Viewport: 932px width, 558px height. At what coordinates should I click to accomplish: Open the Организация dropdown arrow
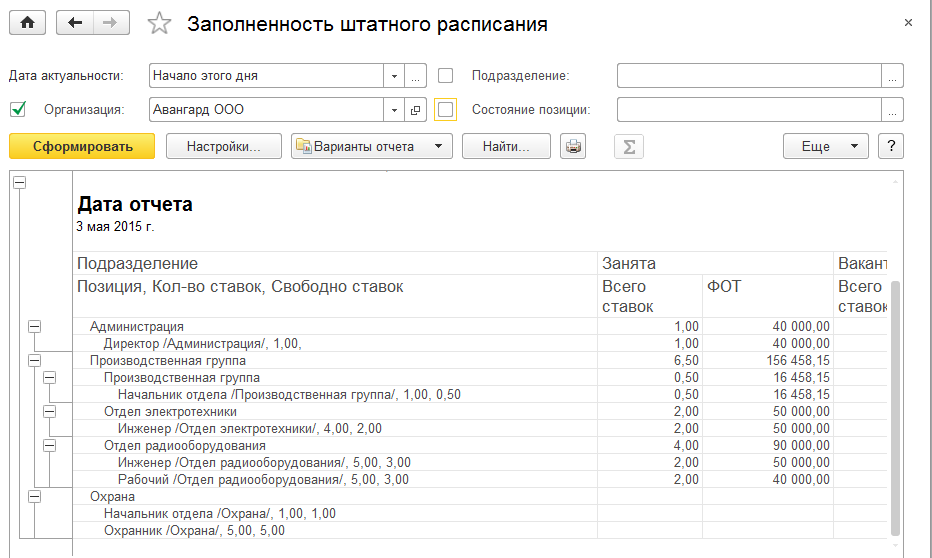(394, 110)
